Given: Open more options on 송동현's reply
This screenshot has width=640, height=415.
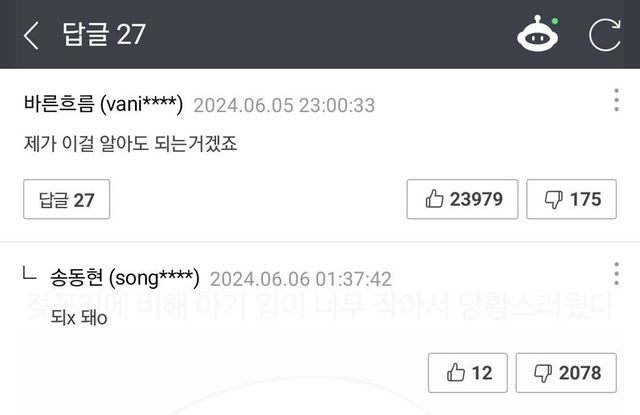Looking at the screenshot, I should [x=616, y=274].
